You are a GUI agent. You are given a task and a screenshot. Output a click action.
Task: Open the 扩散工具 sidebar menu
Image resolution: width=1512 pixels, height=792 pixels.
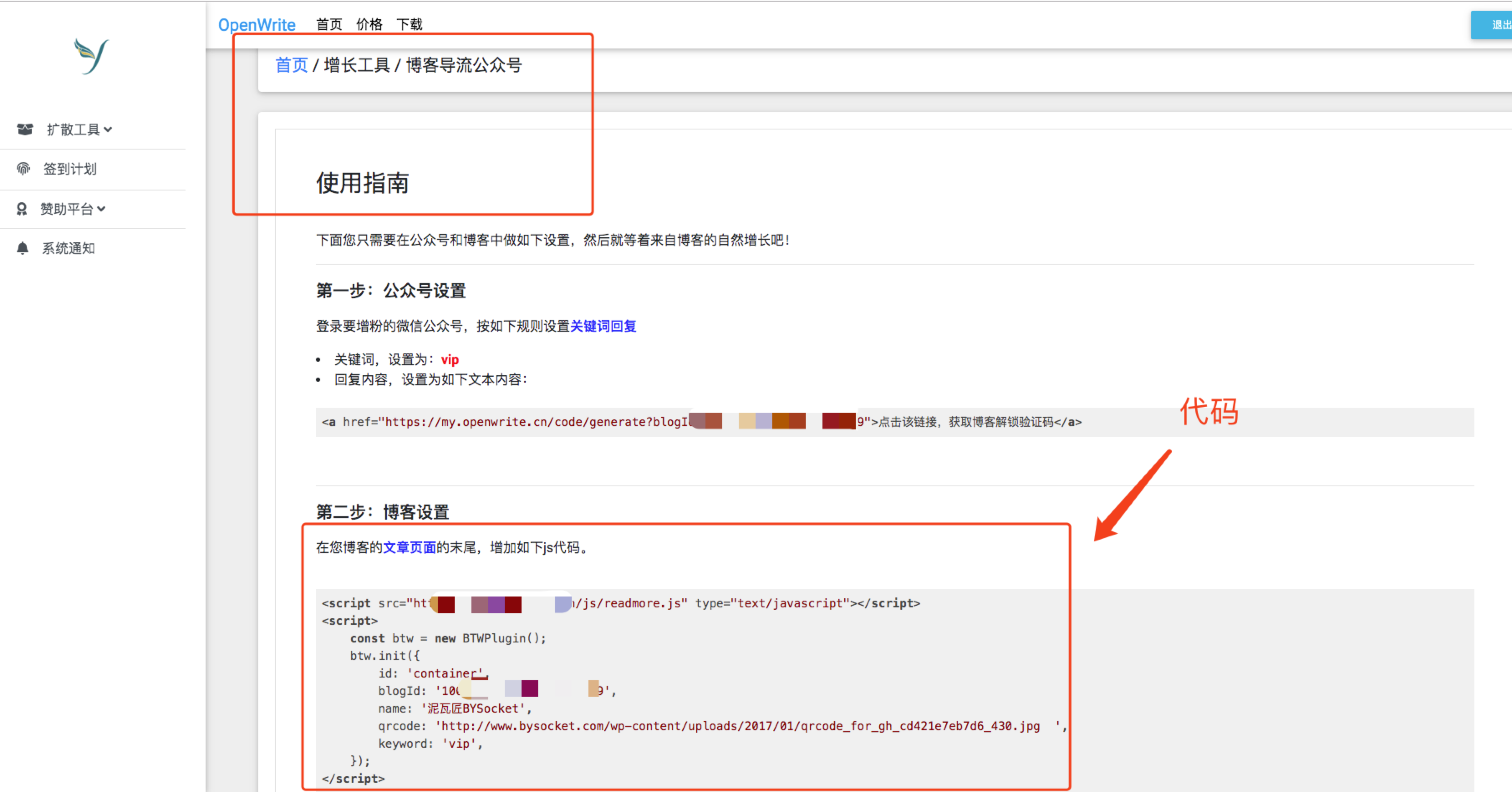point(73,129)
